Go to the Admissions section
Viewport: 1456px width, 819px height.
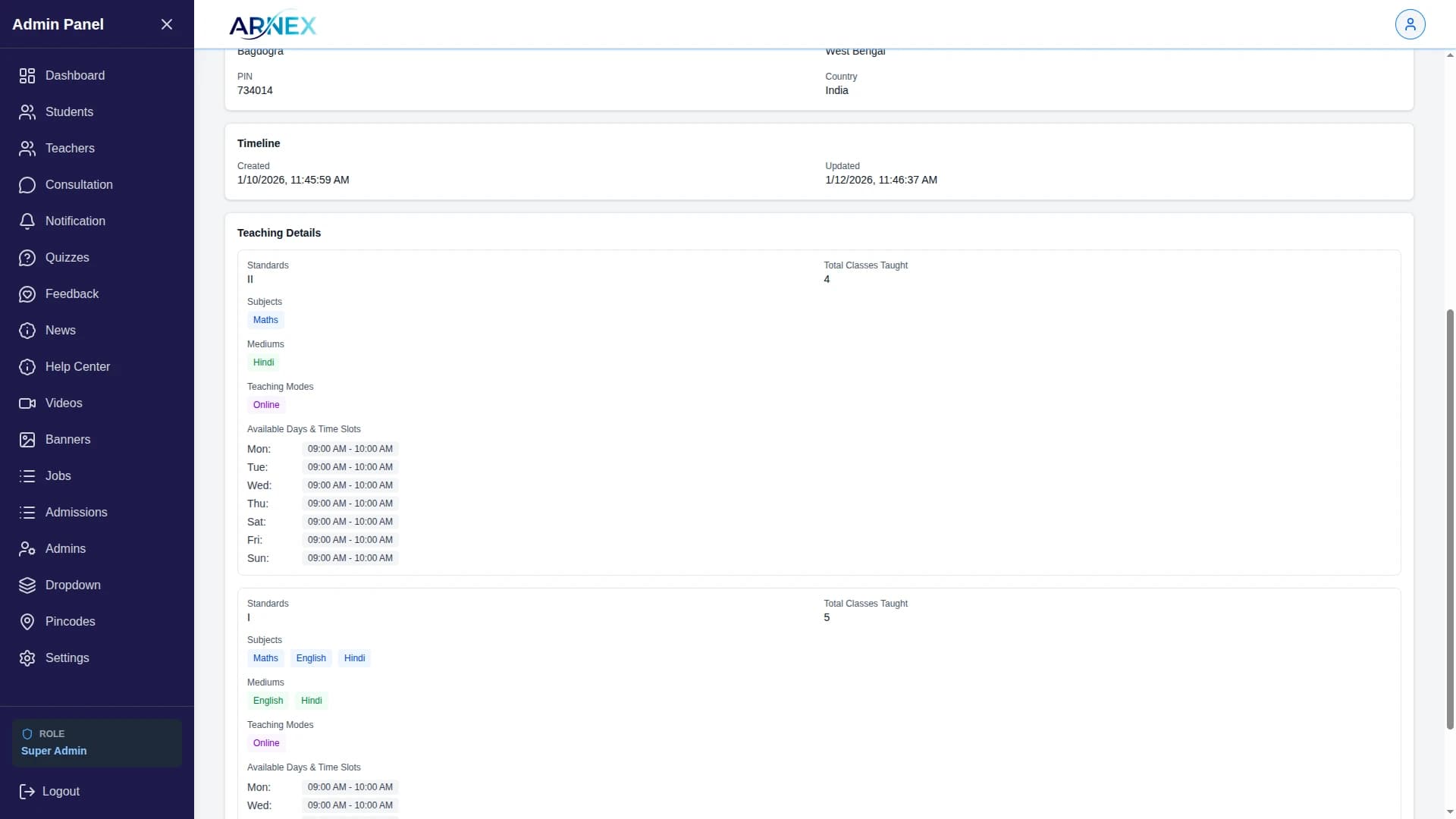click(76, 513)
